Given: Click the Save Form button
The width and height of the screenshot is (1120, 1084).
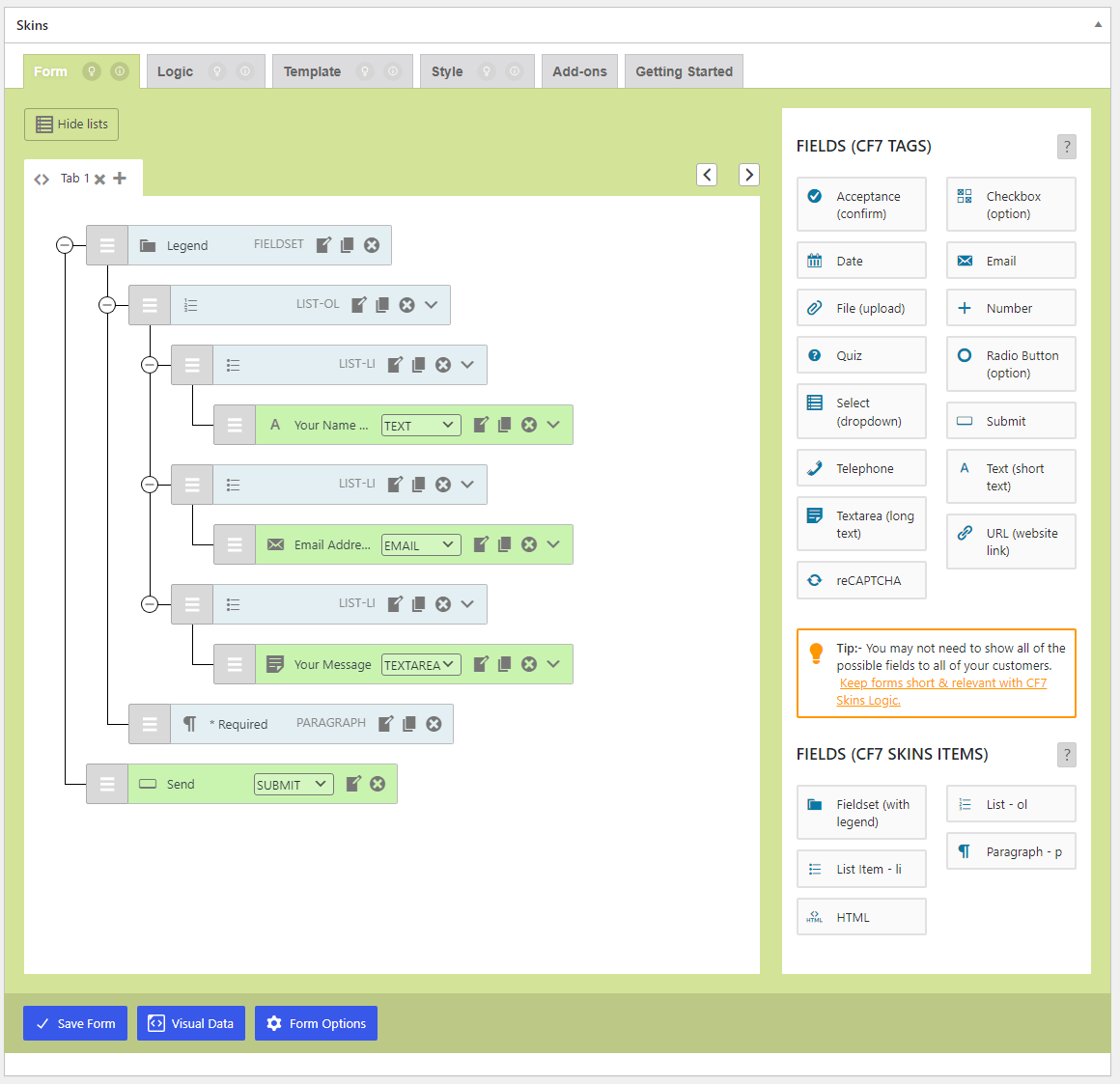Looking at the screenshot, I should [x=75, y=1023].
